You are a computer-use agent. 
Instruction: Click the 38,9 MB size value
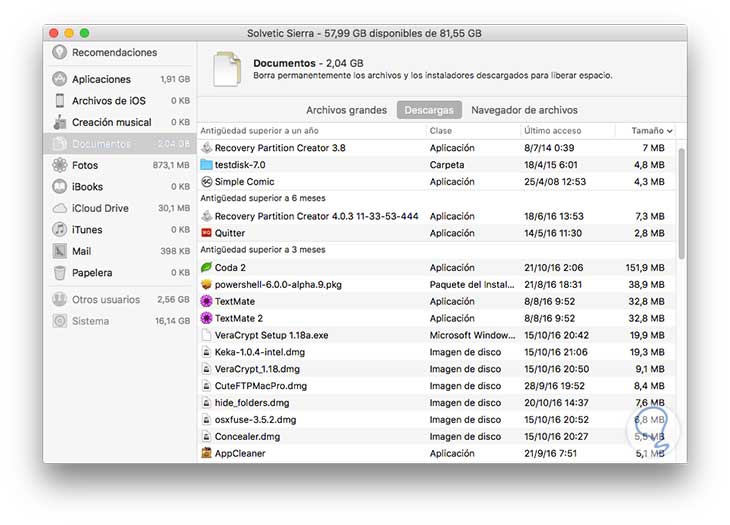[646, 284]
